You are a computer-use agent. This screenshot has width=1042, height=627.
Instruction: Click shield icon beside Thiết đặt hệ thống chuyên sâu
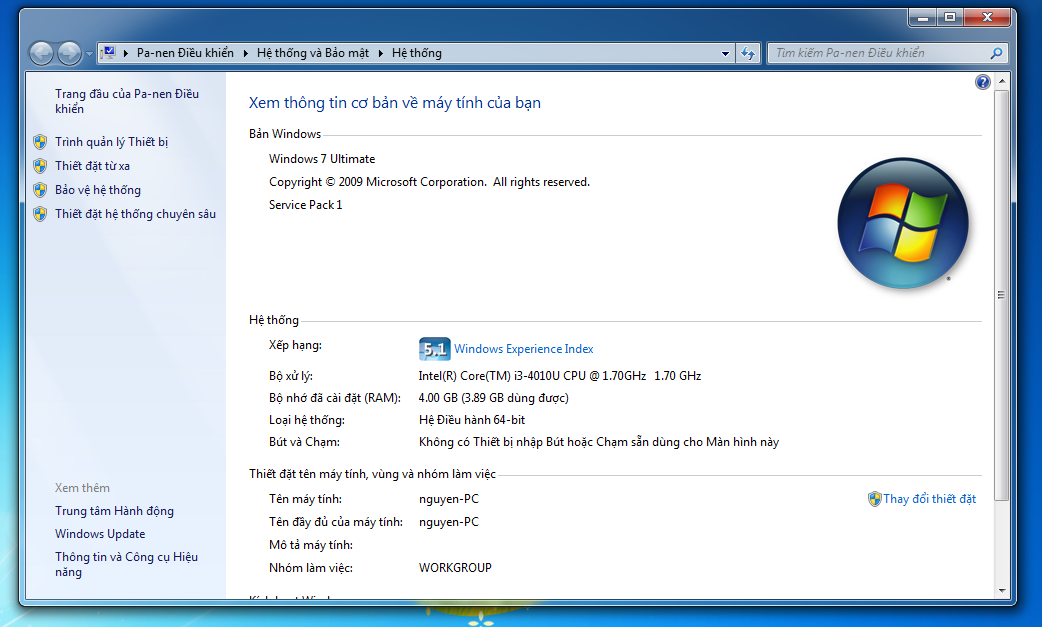click(x=40, y=213)
